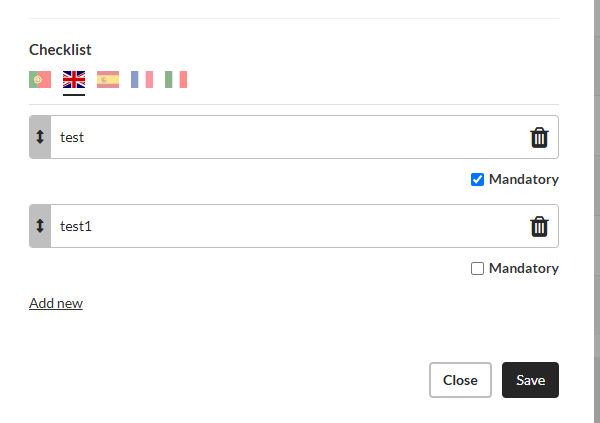Image resolution: width=600 pixels, height=423 pixels.
Task: Click the Mandatory label below "test1"
Action: [x=524, y=268]
